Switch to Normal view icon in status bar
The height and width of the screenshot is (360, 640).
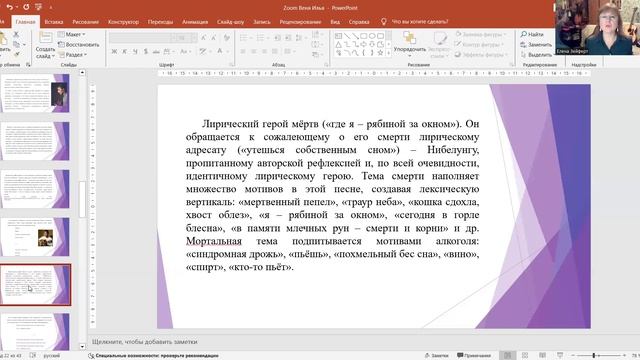click(507, 356)
